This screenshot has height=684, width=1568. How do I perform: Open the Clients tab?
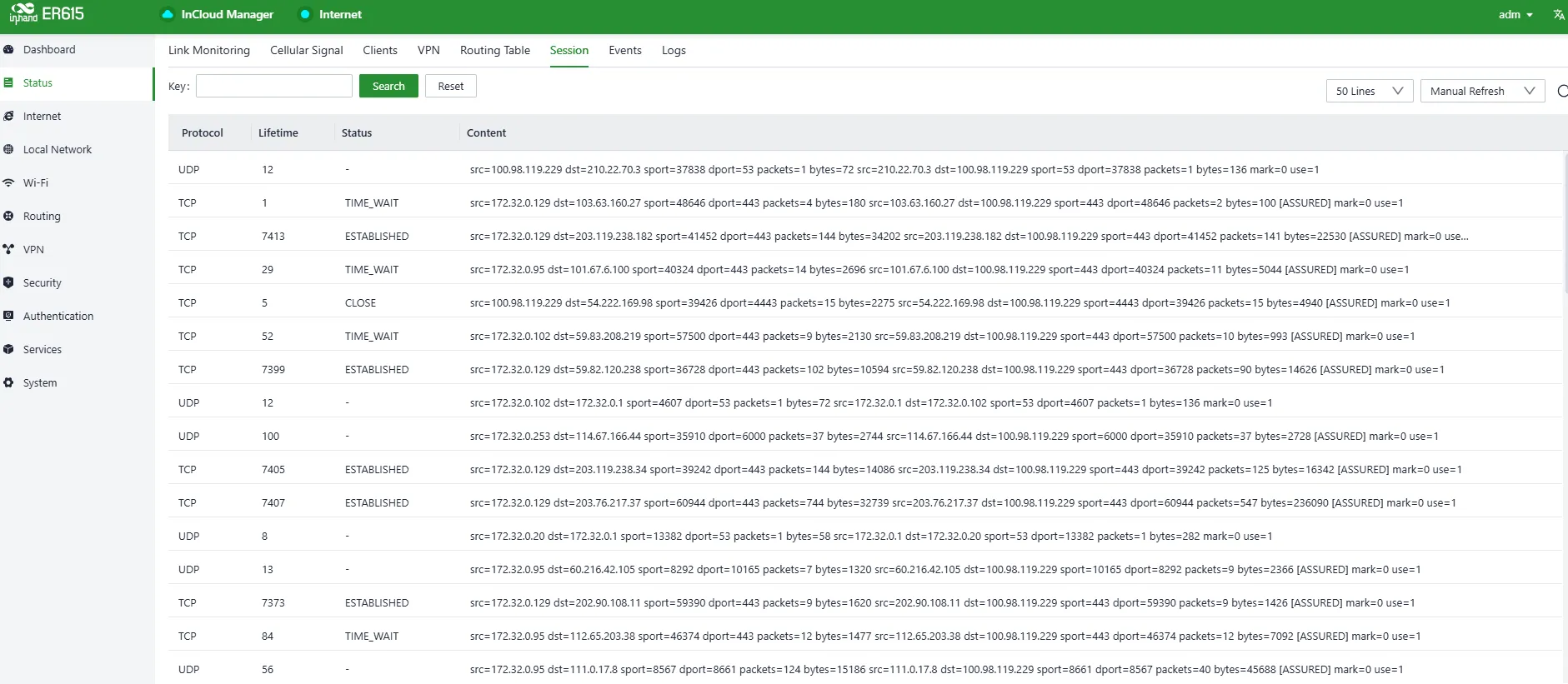(x=380, y=50)
